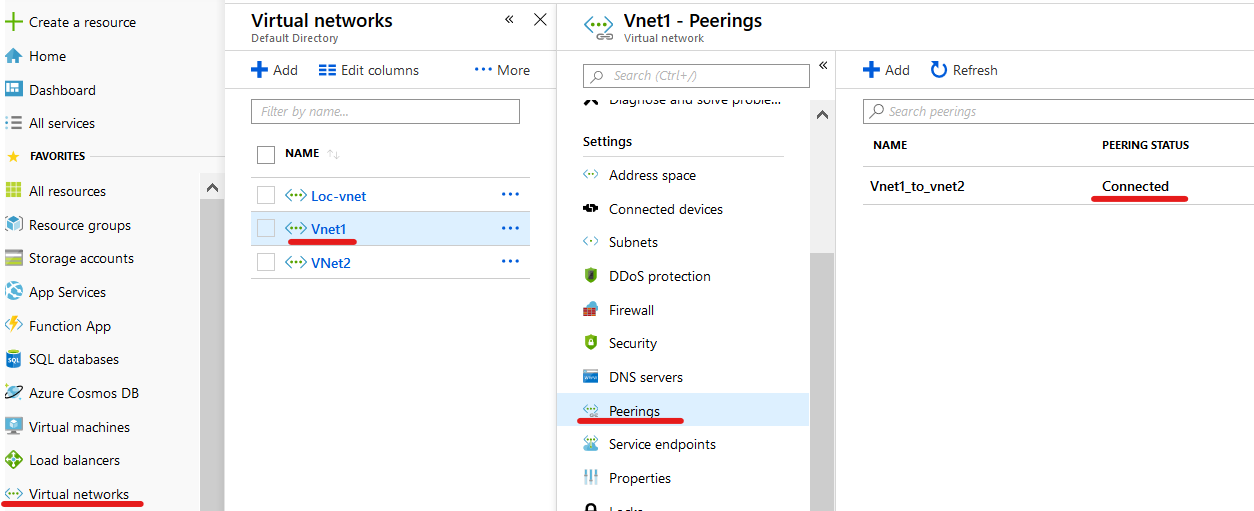Click the SQL databases icon
The image size is (1254, 511).
pyautogui.click(x=14, y=359)
